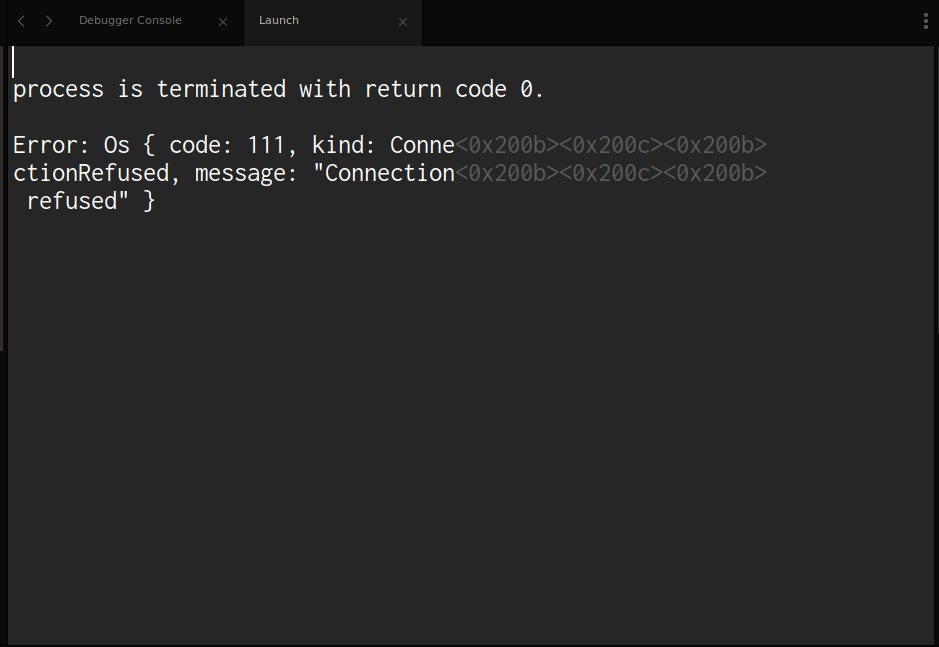This screenshot has width=939, height=647.
Task: Open the panel options via the dots menu
Action: click(924, 19)
